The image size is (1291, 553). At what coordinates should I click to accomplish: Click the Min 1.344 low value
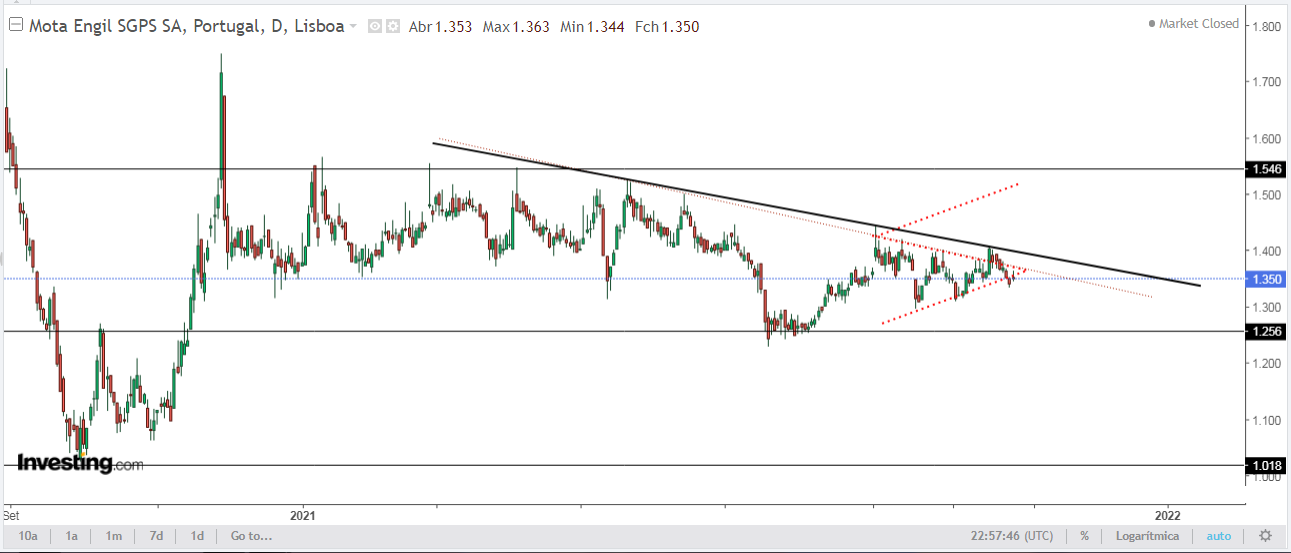pyautogui.click(x=590, y=27)
